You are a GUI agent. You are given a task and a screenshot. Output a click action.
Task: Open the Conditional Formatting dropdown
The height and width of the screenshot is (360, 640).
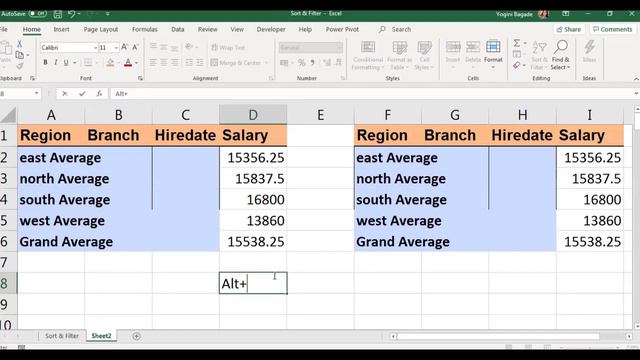[x=368, y=55]
